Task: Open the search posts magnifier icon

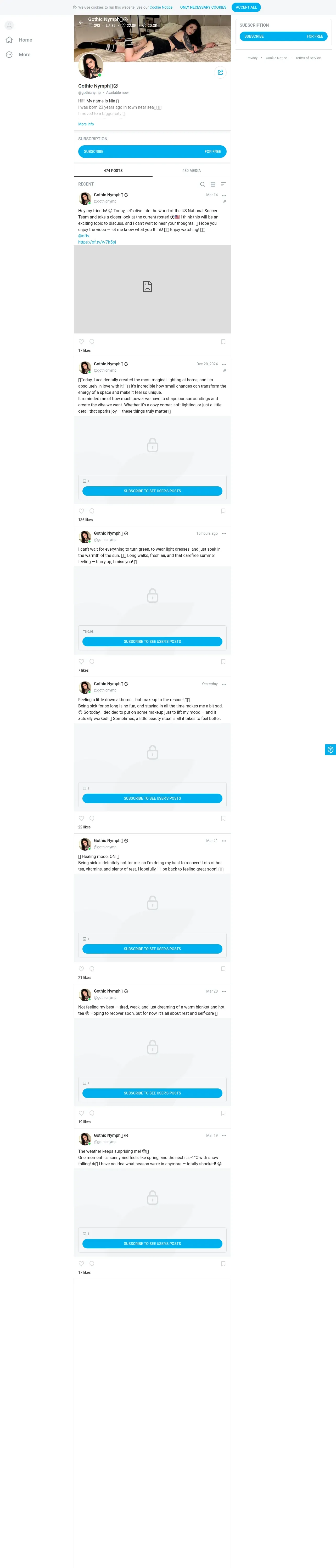Action: click(203, 184)
